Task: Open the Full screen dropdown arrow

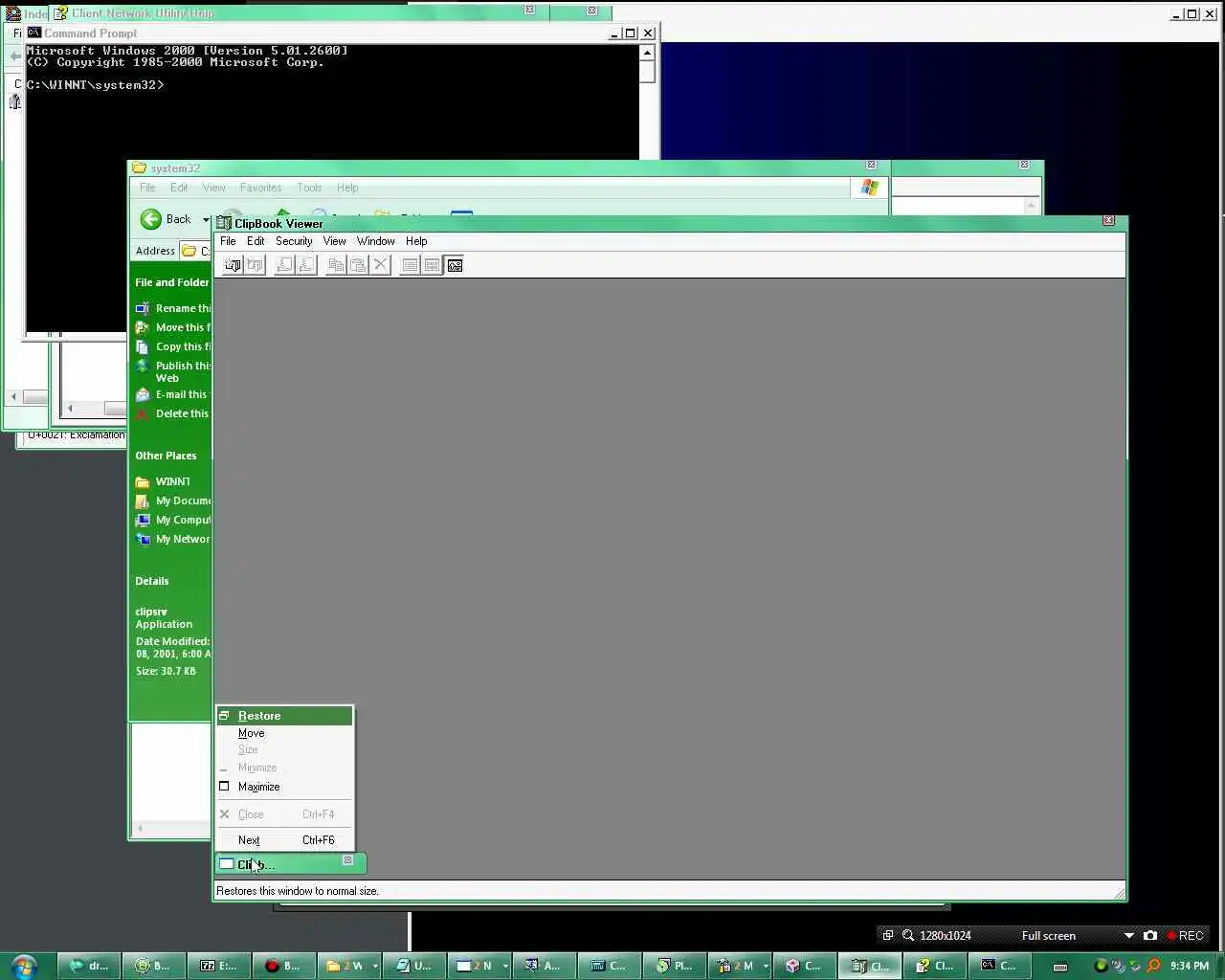Action: tap(1128, 936)
